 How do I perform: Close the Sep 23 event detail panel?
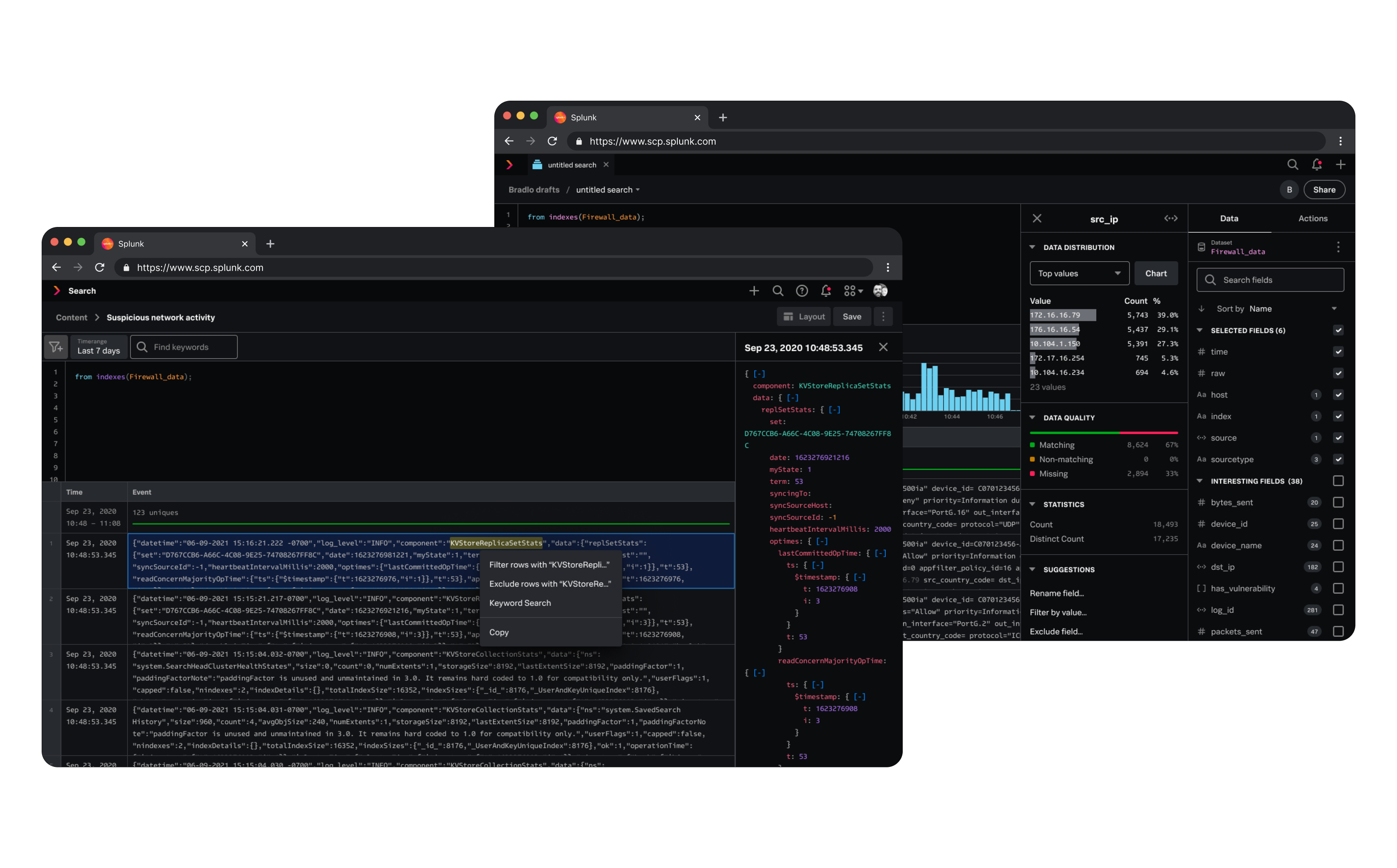pos(883,347)
